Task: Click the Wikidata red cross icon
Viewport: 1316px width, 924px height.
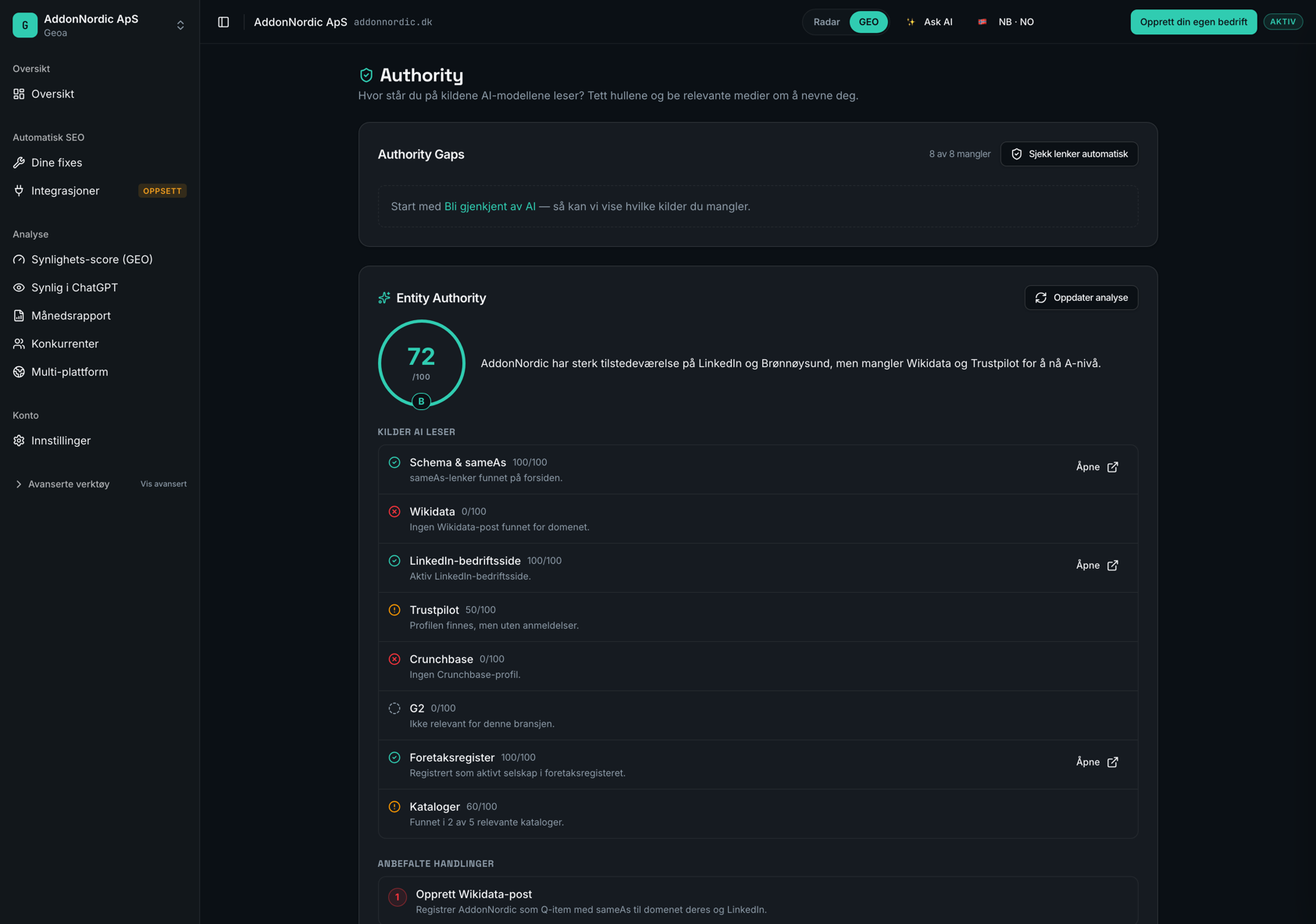Action: (394, 512)
